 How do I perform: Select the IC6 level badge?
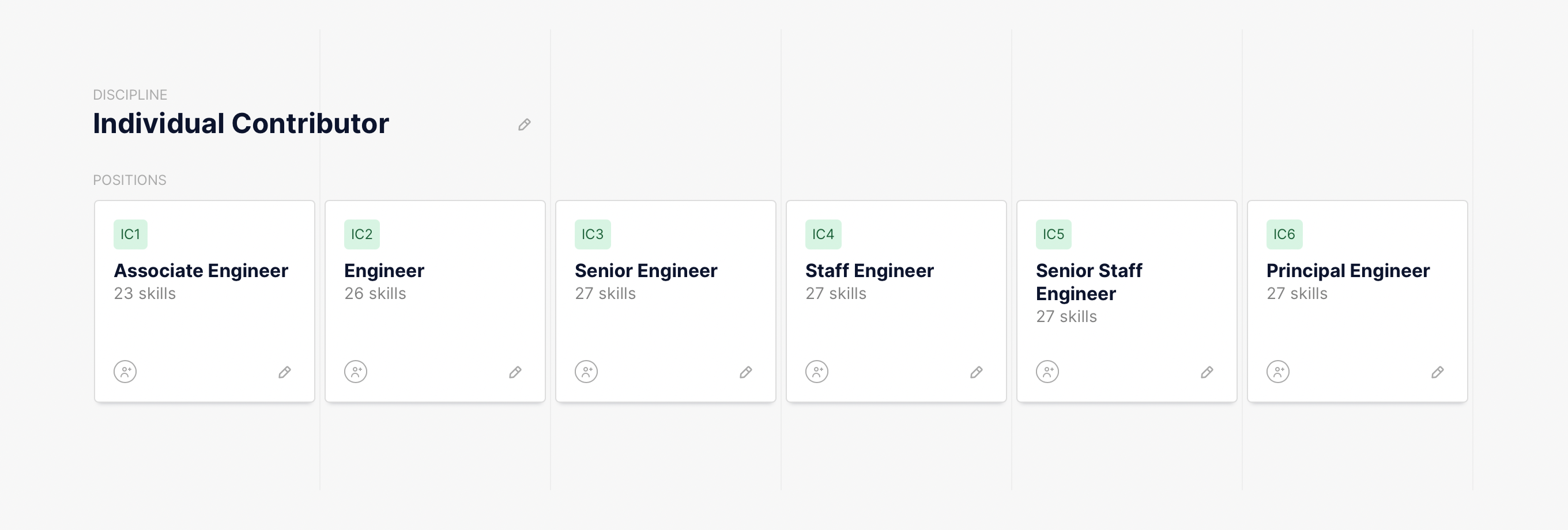click(1284, 234)
